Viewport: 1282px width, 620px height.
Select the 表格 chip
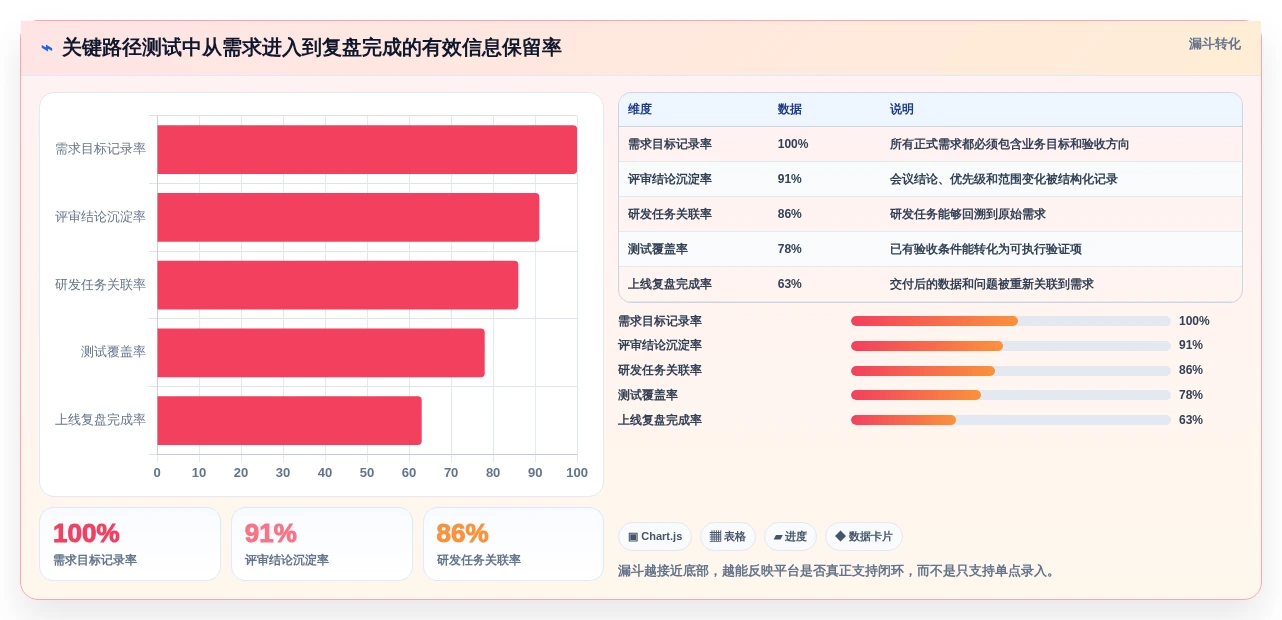[x=728, y=537]
